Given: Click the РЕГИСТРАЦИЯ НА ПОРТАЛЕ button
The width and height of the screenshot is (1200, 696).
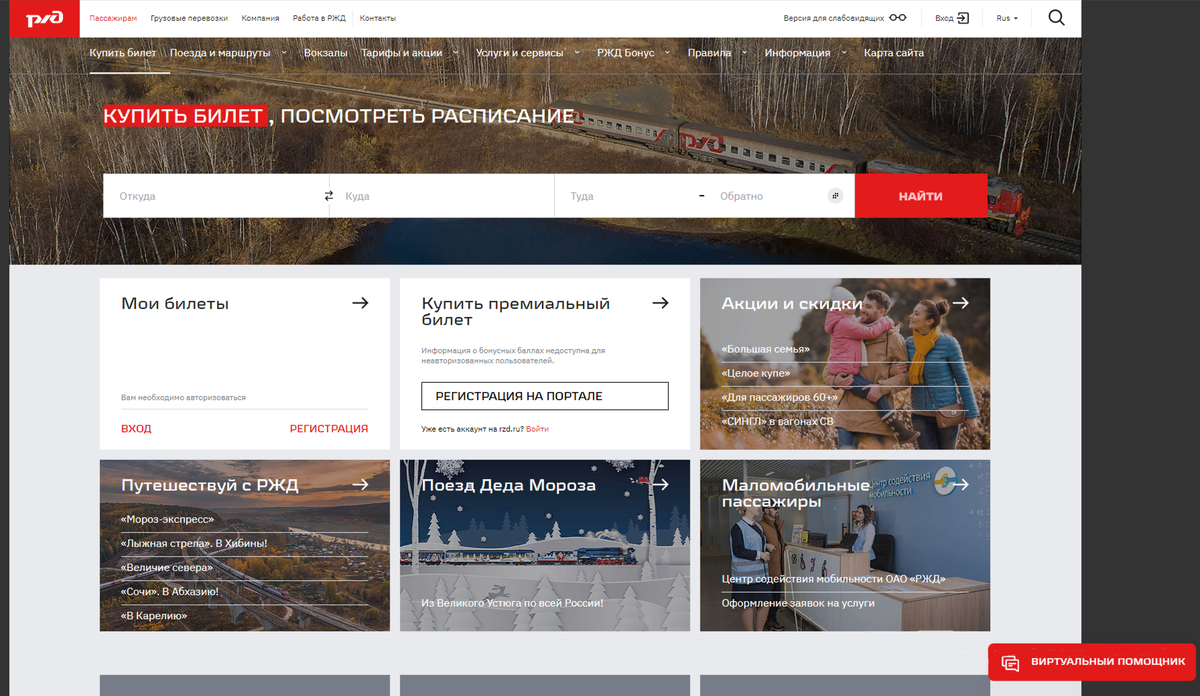Looking at the screenshot, I should (x=545, y=396).
